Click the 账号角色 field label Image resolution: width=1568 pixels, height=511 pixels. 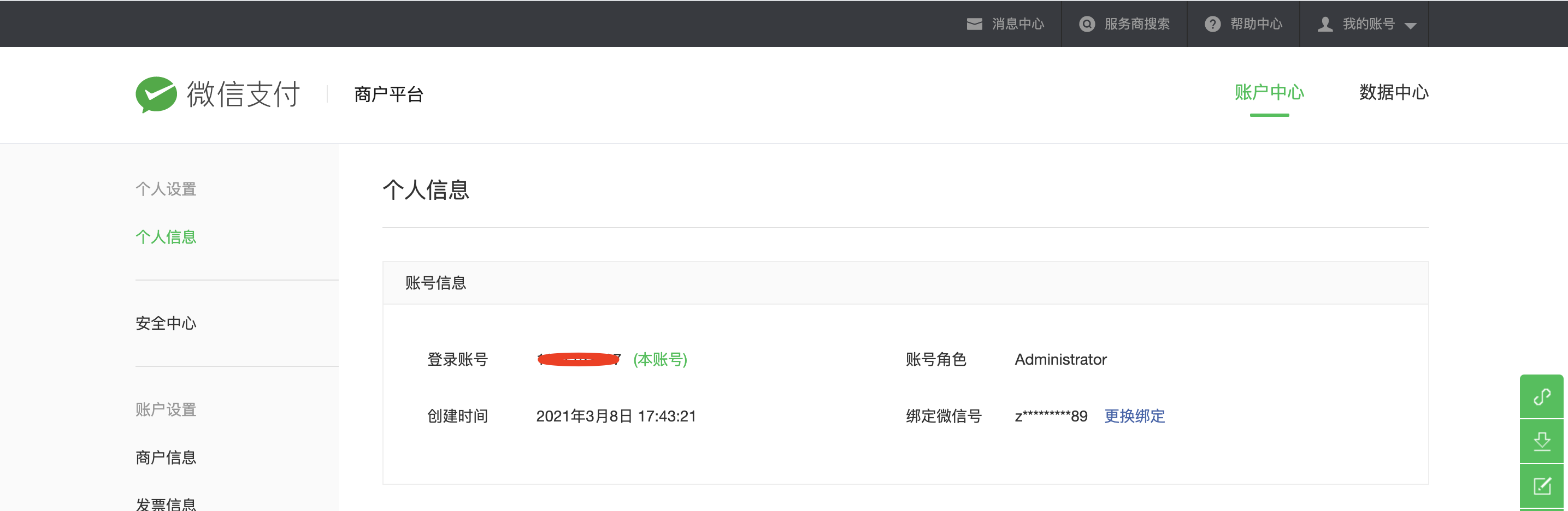pos(936,360)
